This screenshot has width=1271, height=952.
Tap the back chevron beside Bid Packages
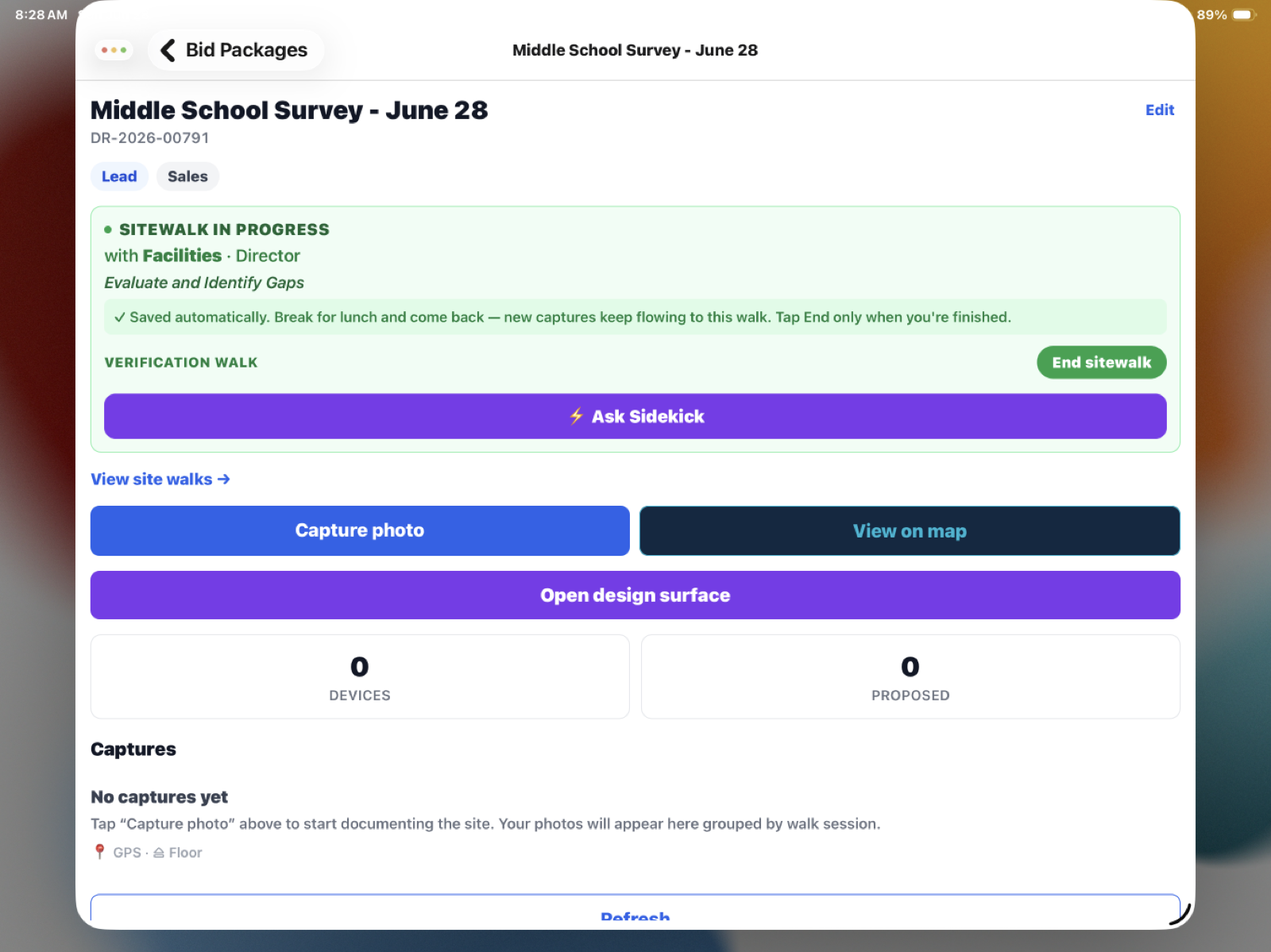168,50
